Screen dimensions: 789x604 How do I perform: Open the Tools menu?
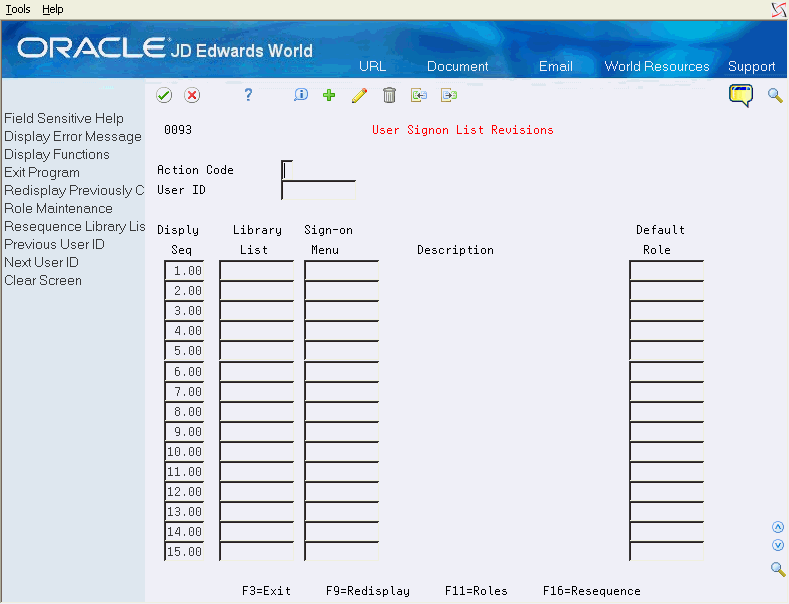point(18,9)
